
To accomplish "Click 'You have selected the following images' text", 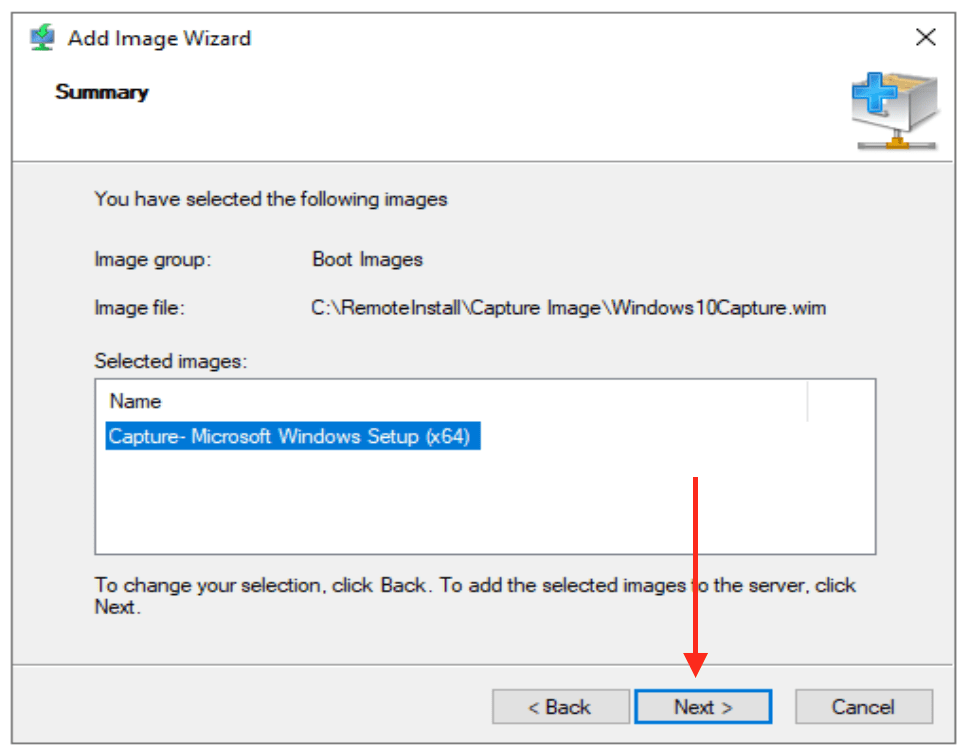I will tap(271, 199).
